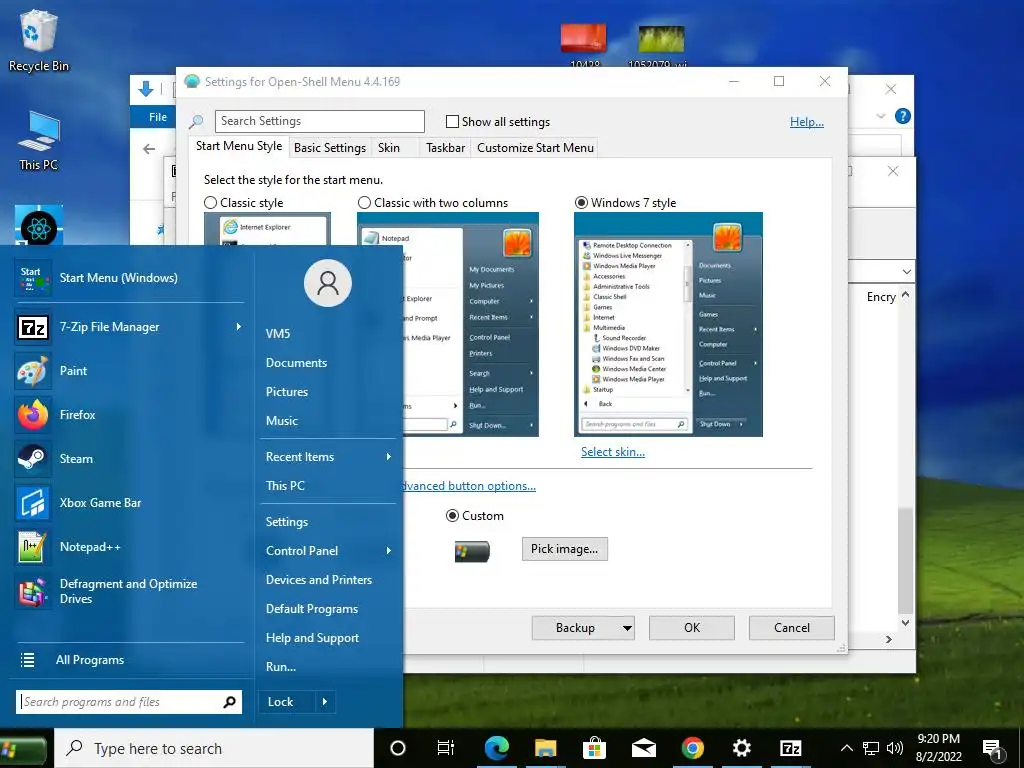Viewport: 1024px width, 768px height.
Task: Click the Open-Shell start button
Action: (24, 749)
